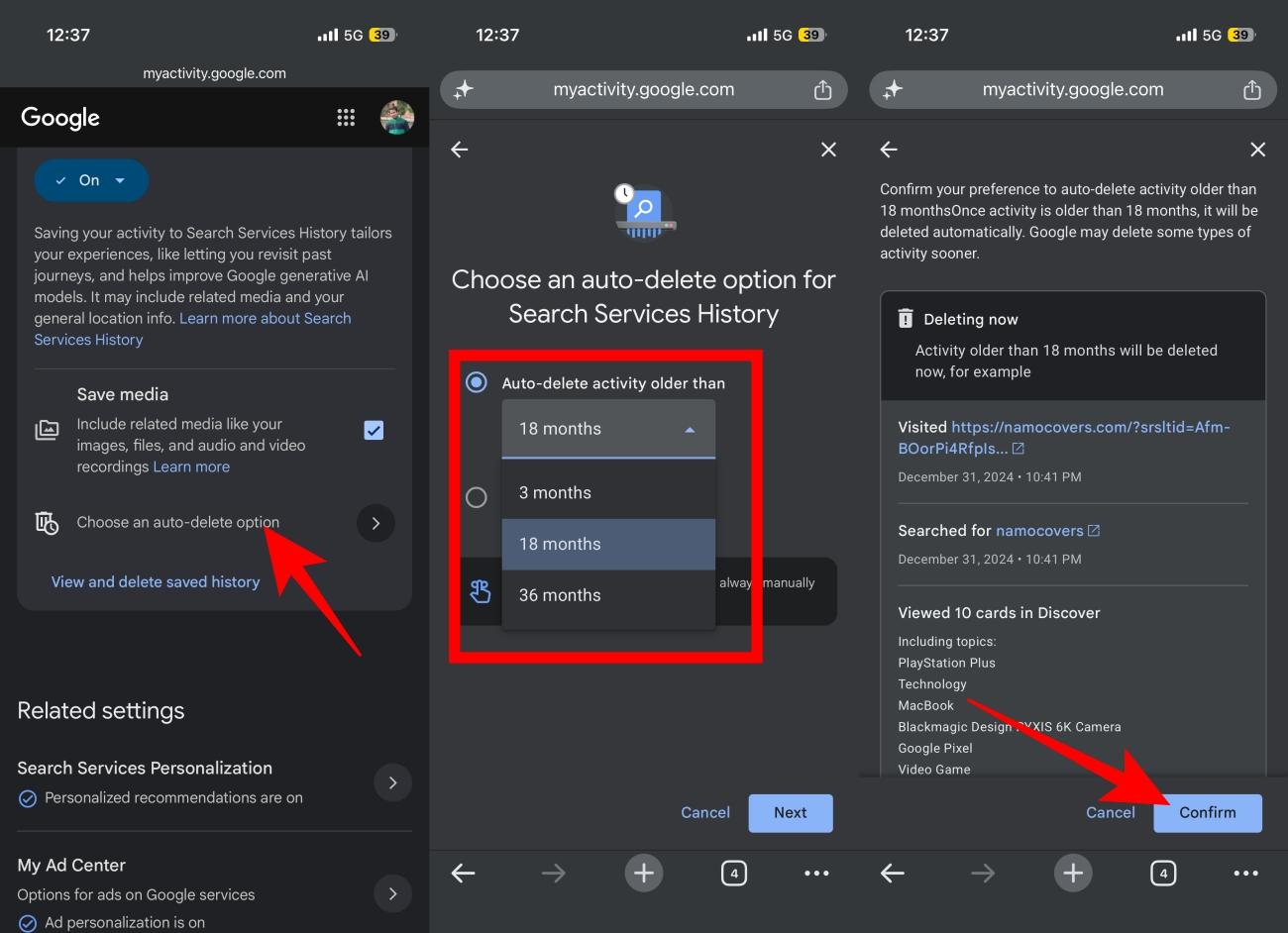Viewport: 1288px width, 933px height.
Task: Open the Searched for namocovers link
Action: click(1047, 531)
